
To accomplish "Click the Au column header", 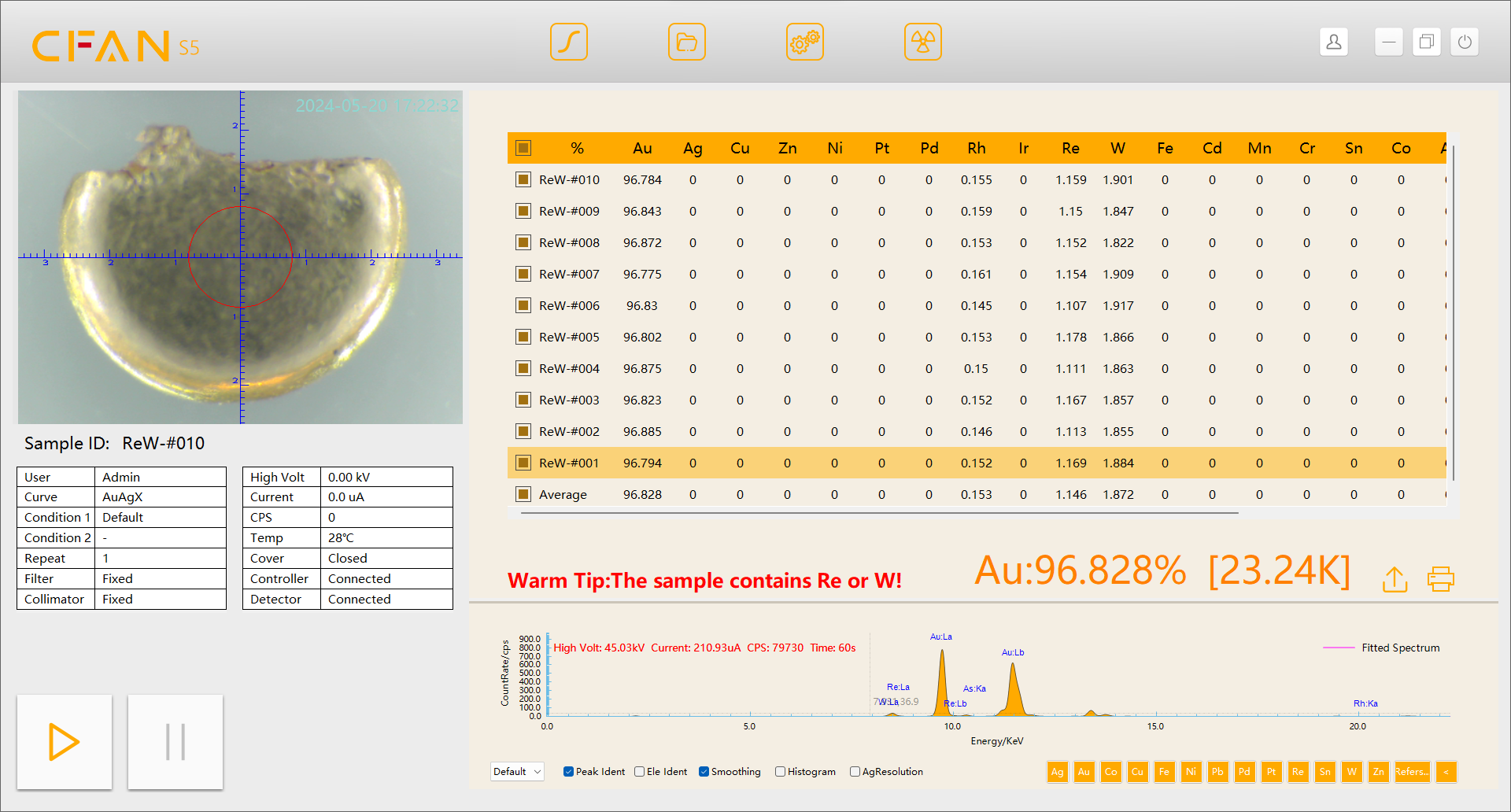I will [x=642, y=148].
